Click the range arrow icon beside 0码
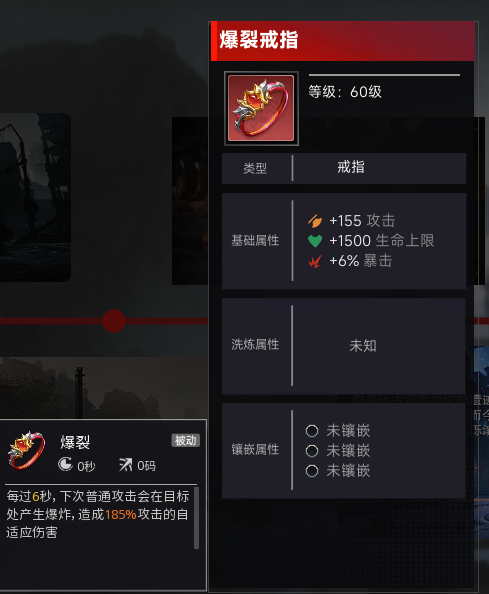 click(126, 464)
